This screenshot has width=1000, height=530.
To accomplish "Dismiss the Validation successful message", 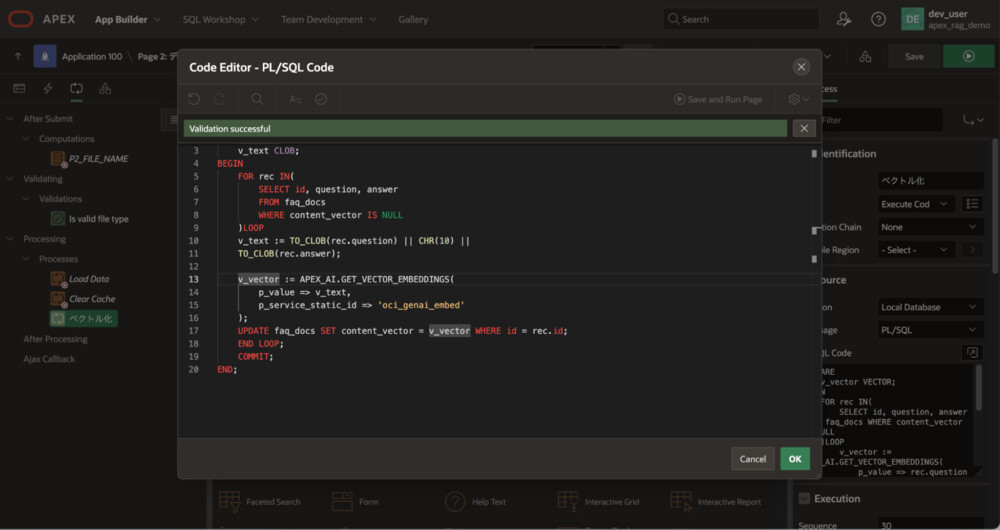I will pyautogui.click(x=804, y=128).
